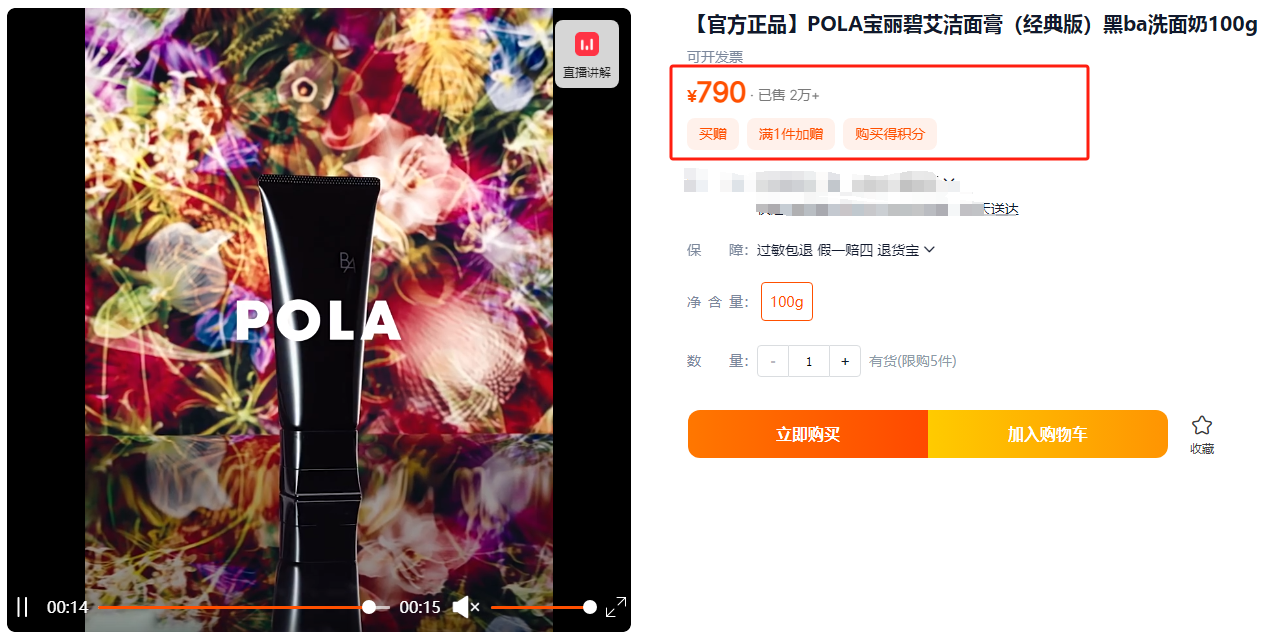Open video in fullscreen mode

coord(616,607)
